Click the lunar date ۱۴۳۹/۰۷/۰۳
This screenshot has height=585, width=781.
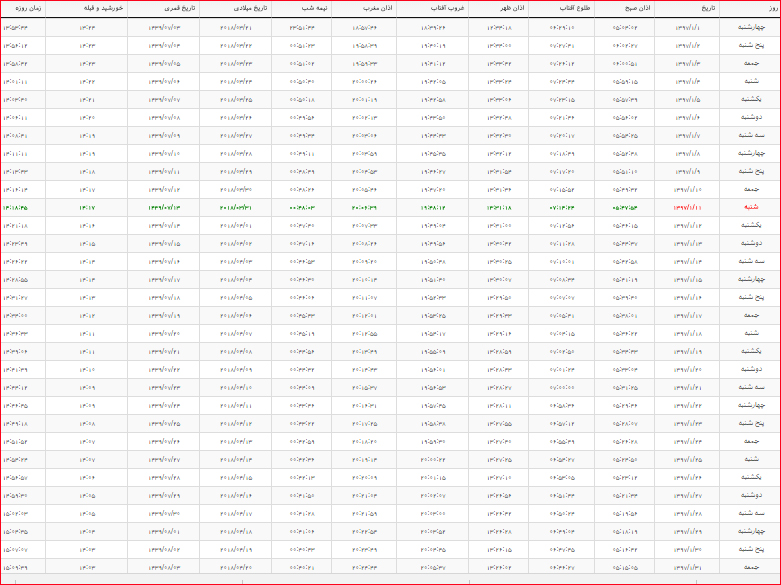point(164,27)
